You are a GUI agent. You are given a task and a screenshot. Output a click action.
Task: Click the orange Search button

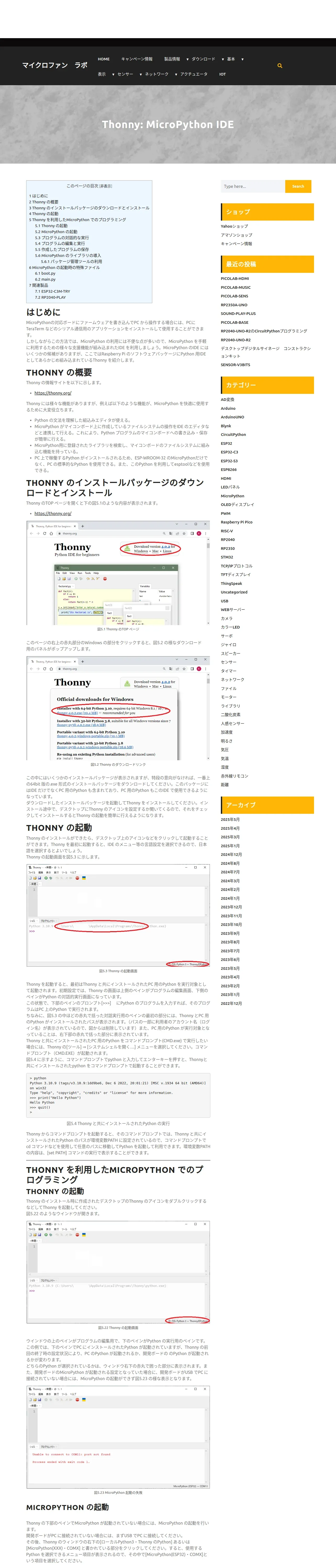click(x=298, y=186)
